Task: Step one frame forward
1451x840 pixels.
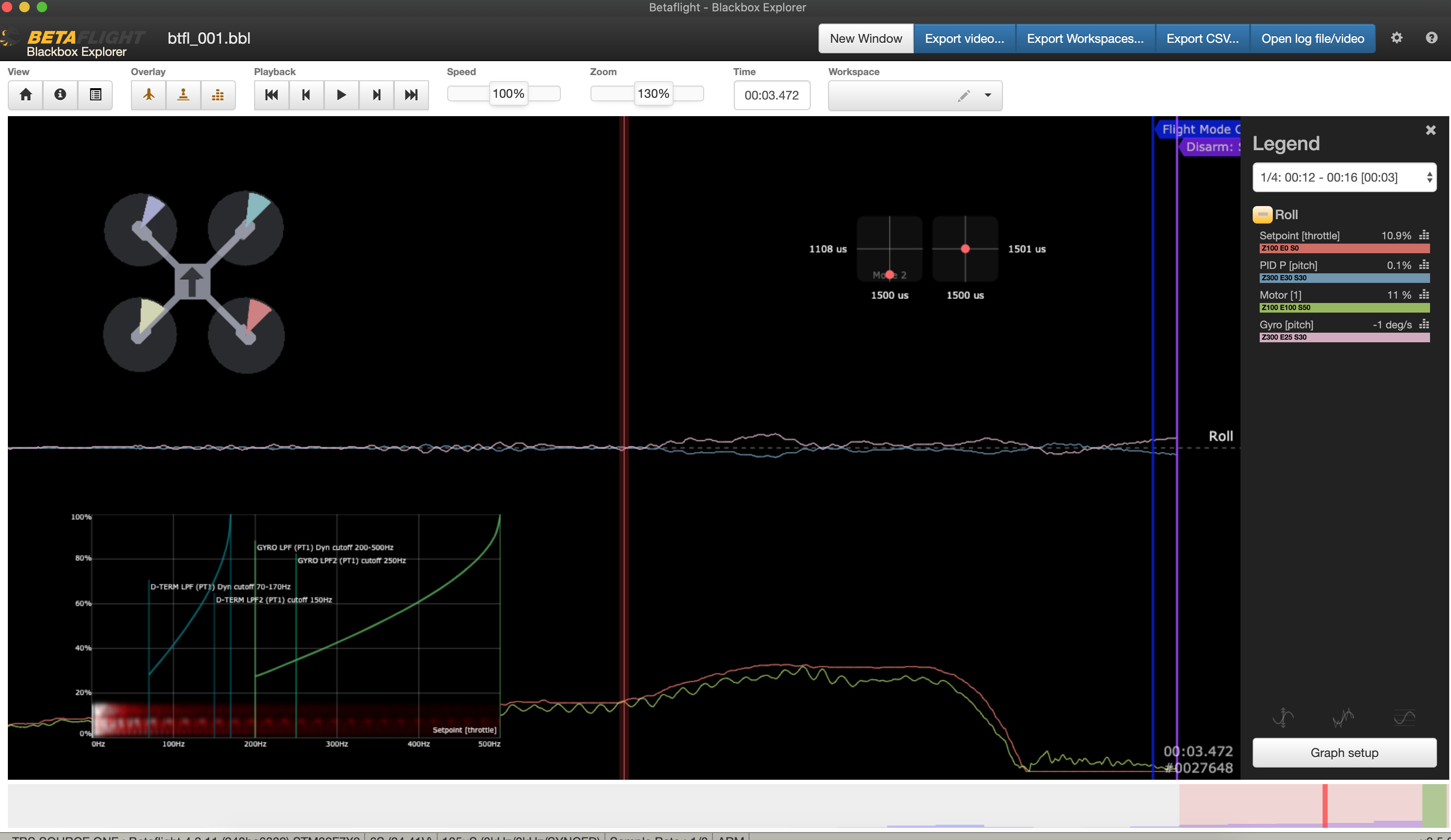Action: point(376,95)
